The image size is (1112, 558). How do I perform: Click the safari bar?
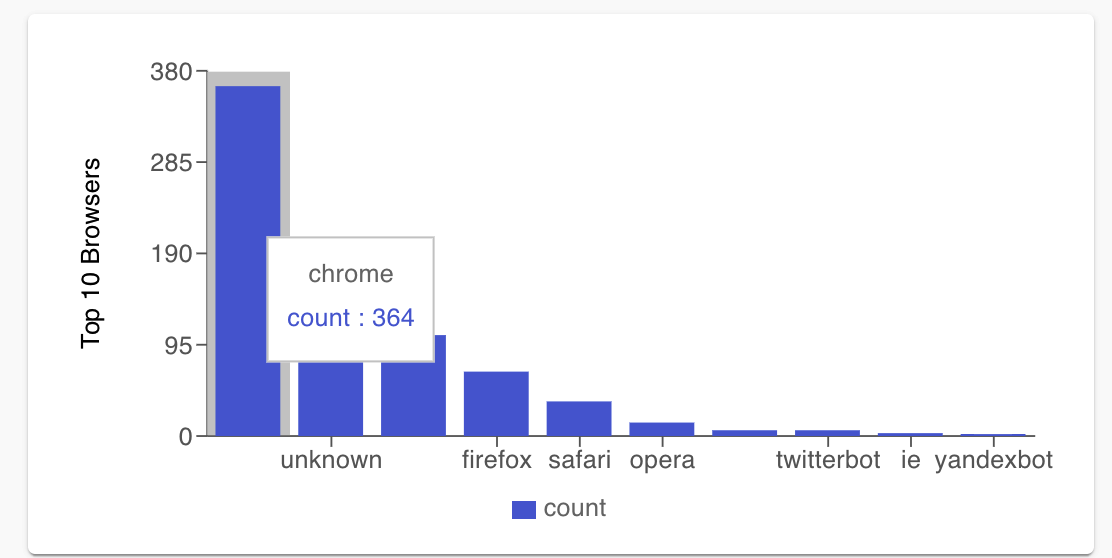click(x=579, y=418)
